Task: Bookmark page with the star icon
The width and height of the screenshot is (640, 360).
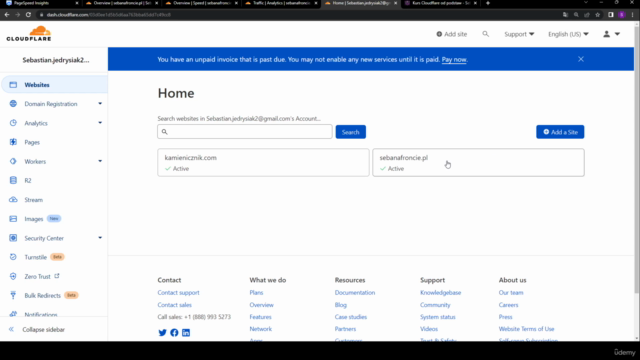Action: (x=598, y=15)
